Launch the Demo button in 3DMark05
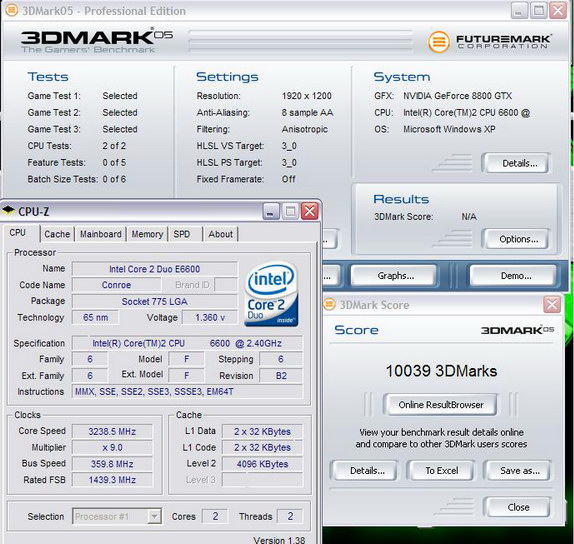Screen dimensions: 574x544 [x=513, y=276]
